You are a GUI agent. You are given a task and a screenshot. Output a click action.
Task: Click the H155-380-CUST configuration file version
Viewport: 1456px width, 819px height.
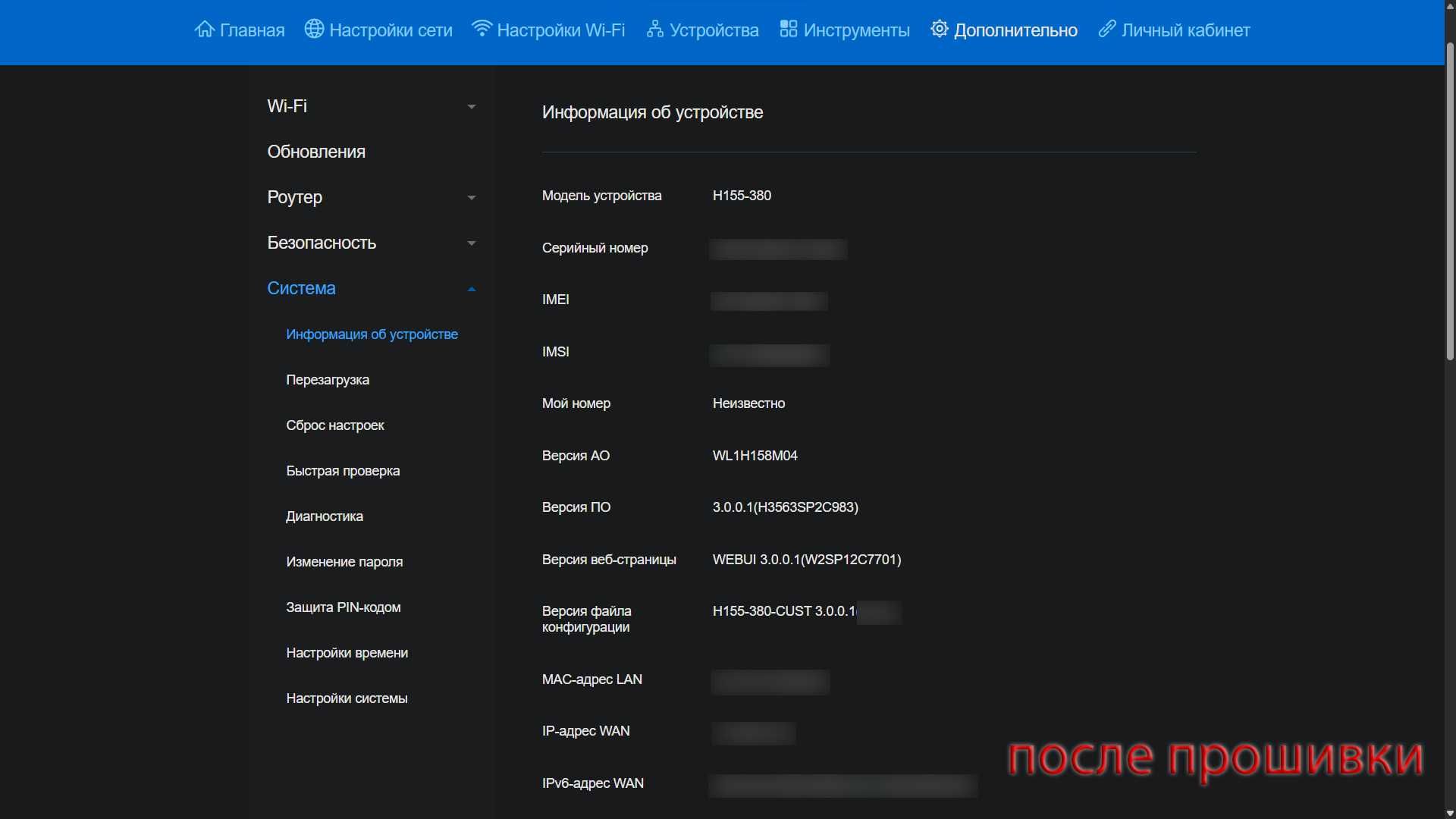(x=784, y=611)
